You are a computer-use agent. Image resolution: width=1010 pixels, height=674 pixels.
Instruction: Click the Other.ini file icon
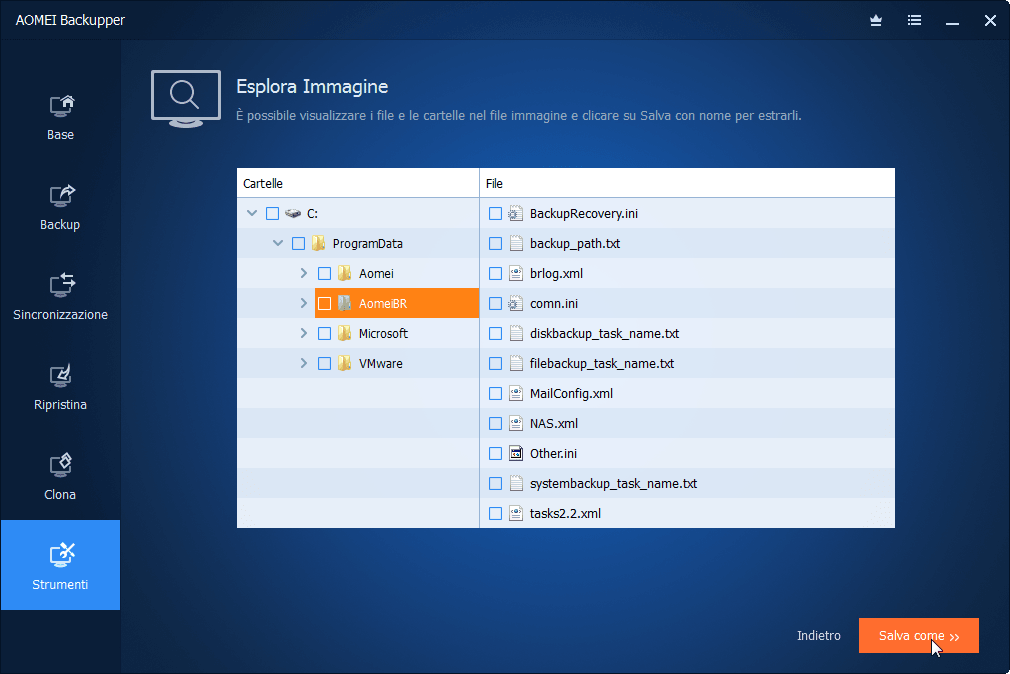(x=516, y=454)
